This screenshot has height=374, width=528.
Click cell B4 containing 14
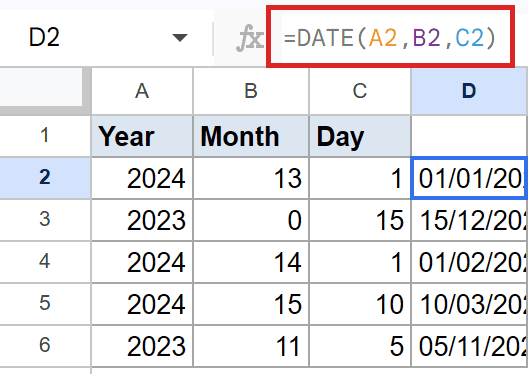point(251,262)
